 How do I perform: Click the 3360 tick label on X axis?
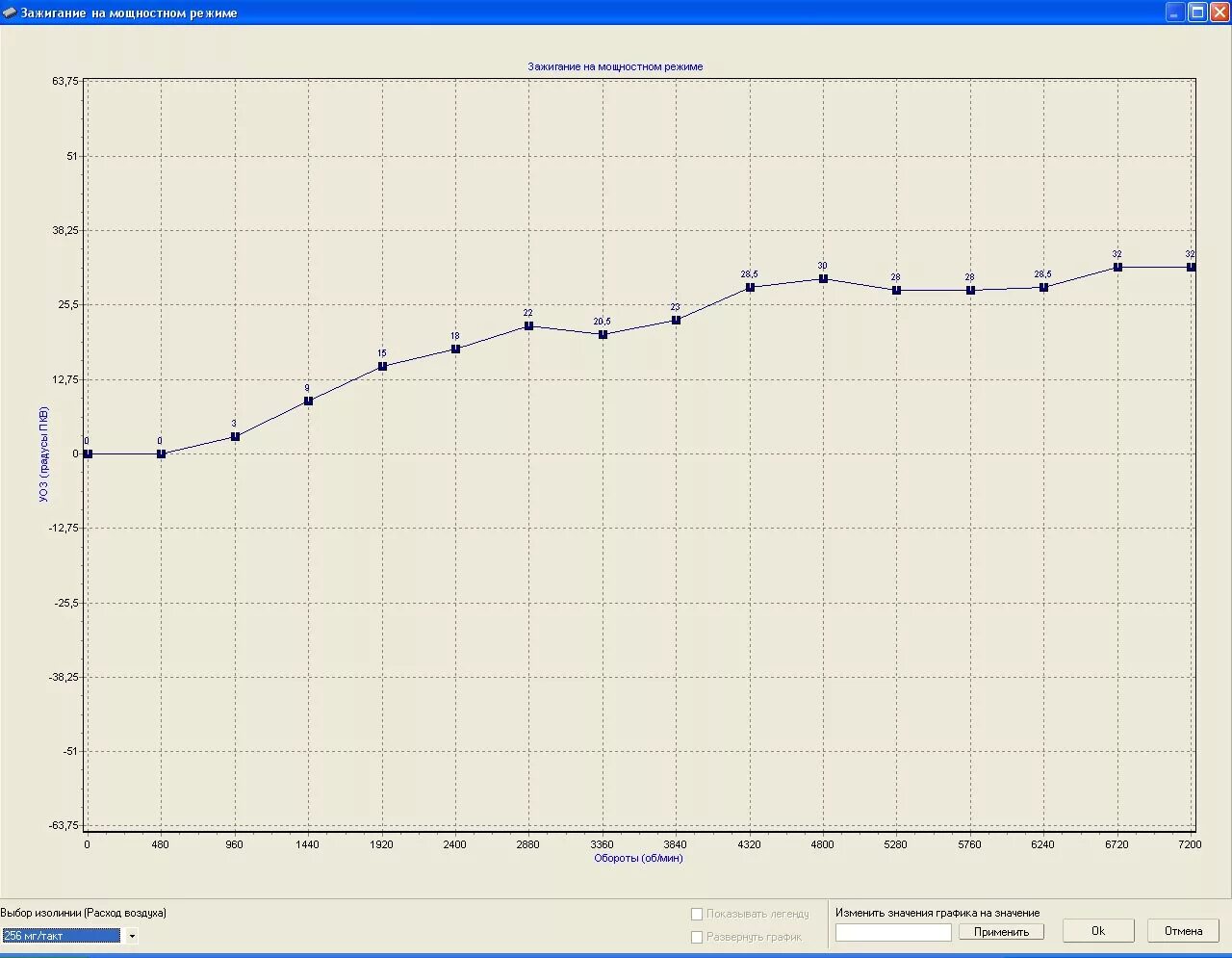point(602,844)
